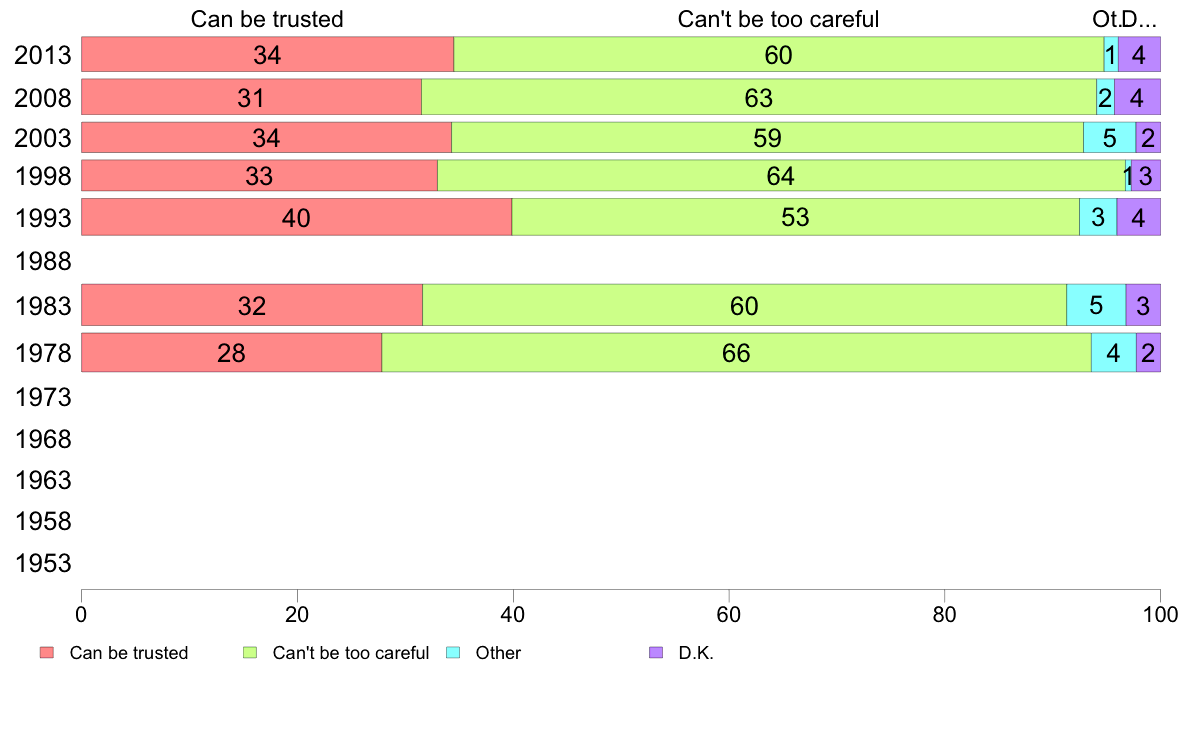
Task: Click the green 'Can't be too careful' legend swatch
Action: 250,653
